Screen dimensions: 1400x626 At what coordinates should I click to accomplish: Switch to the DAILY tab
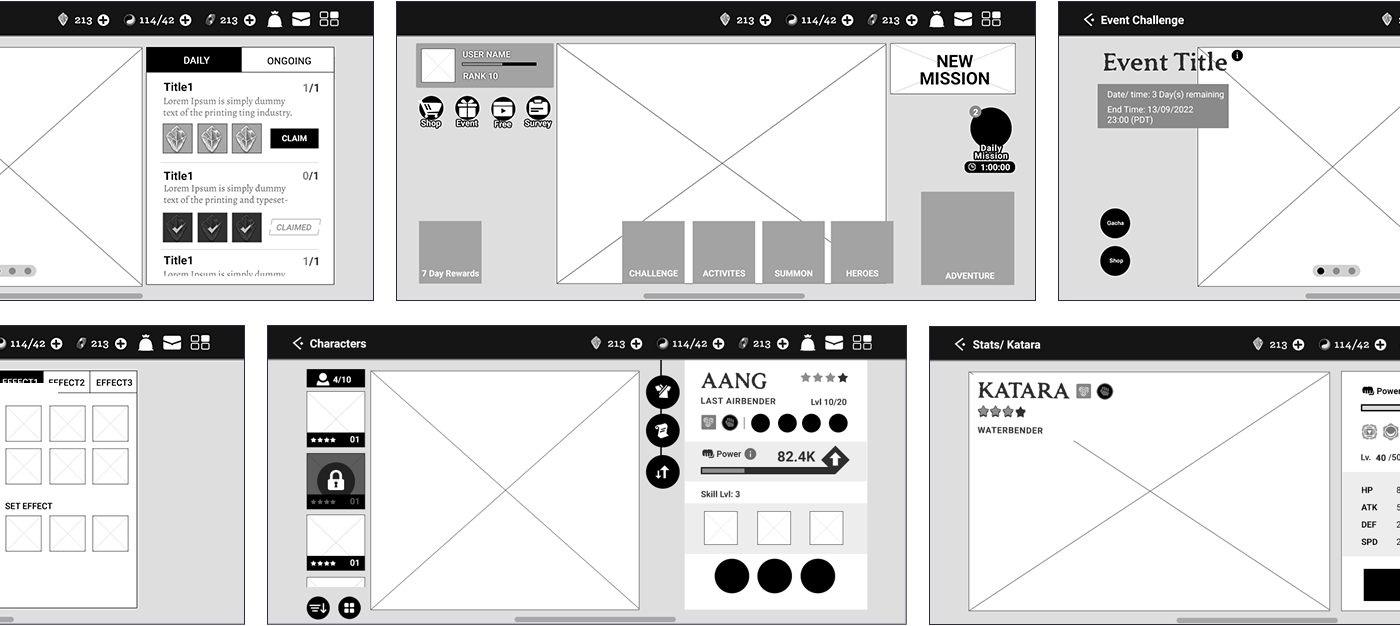click(195, 60)
